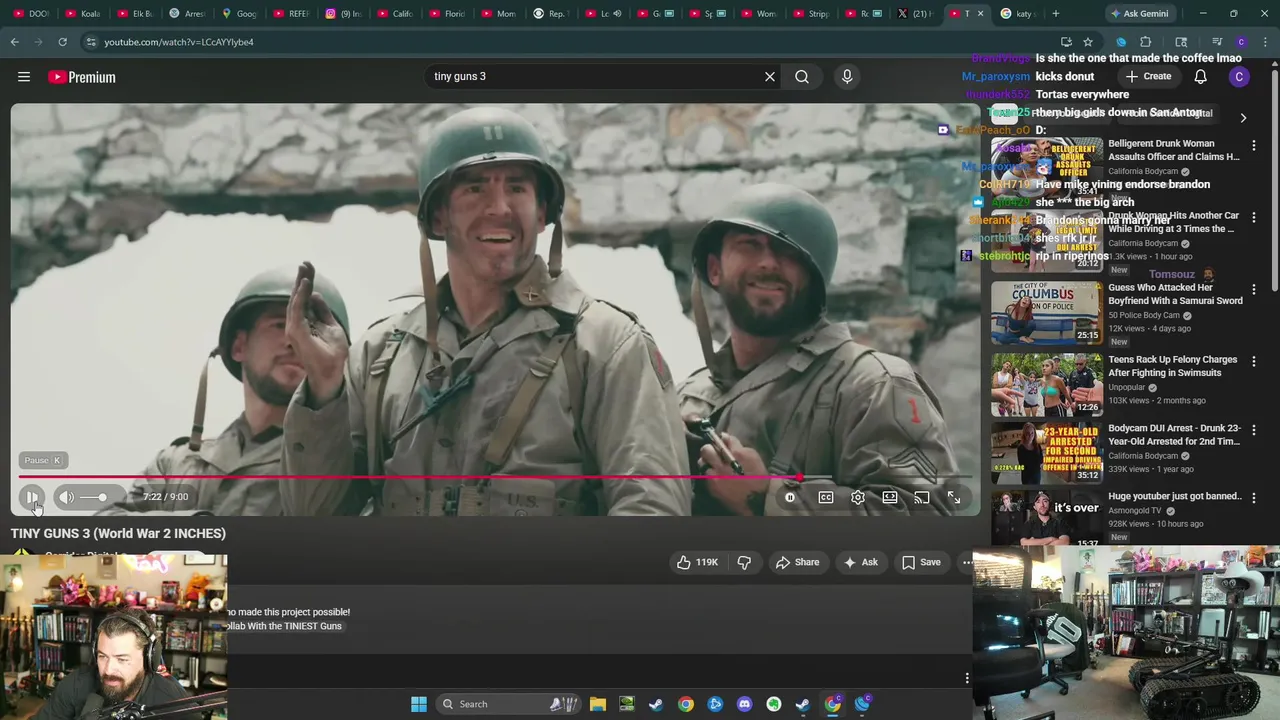Open the player settings gear
The width and height of the screenshot is (1280, 720).
coord(858,497)
